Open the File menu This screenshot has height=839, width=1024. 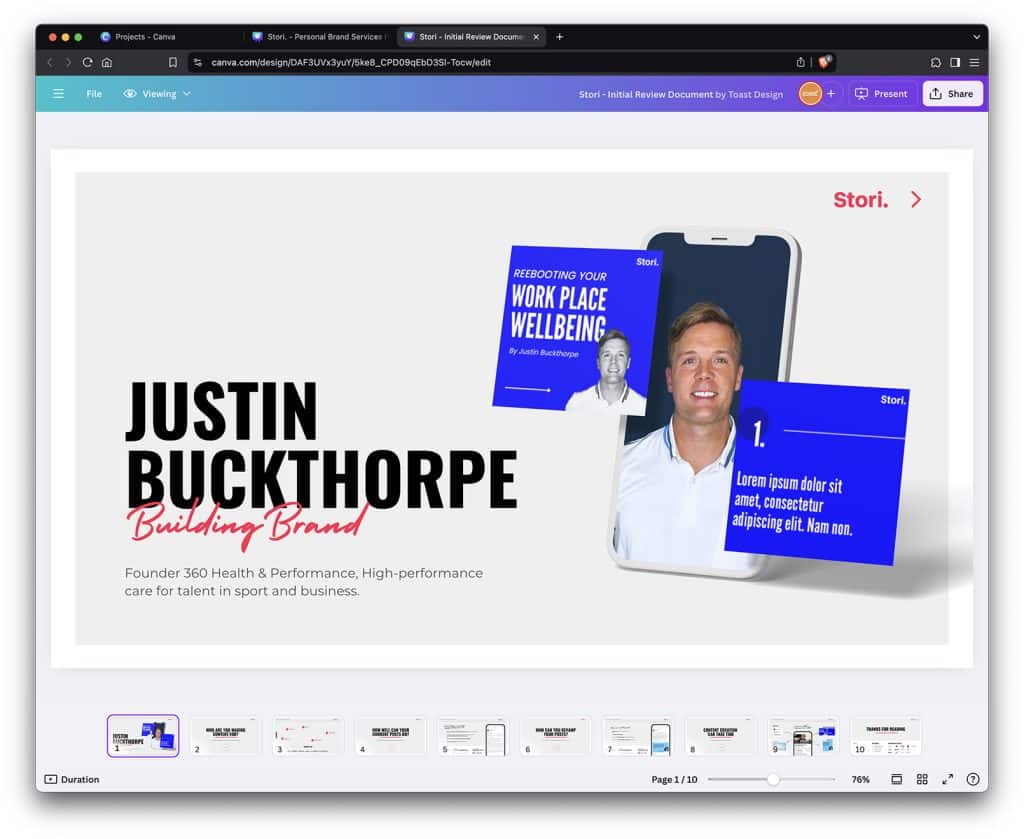point(94,93)
